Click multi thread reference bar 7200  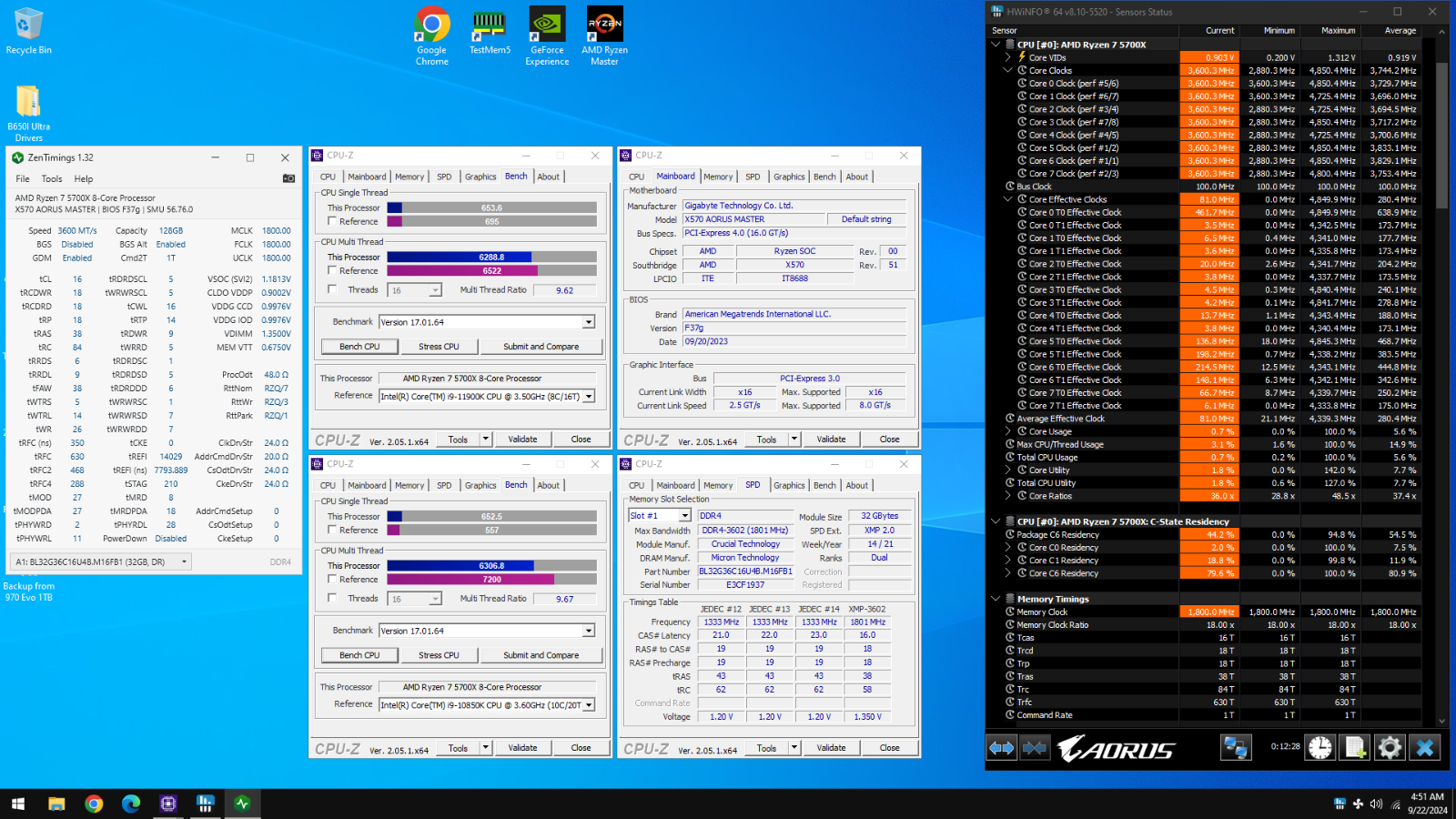492,579
